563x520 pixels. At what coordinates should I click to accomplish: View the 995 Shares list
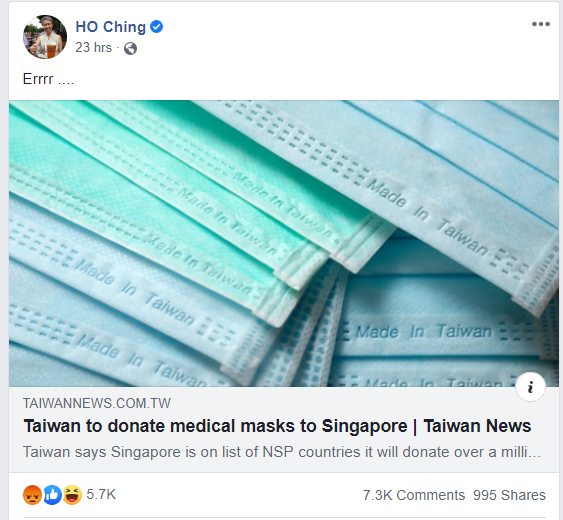(x=509, y=495)
